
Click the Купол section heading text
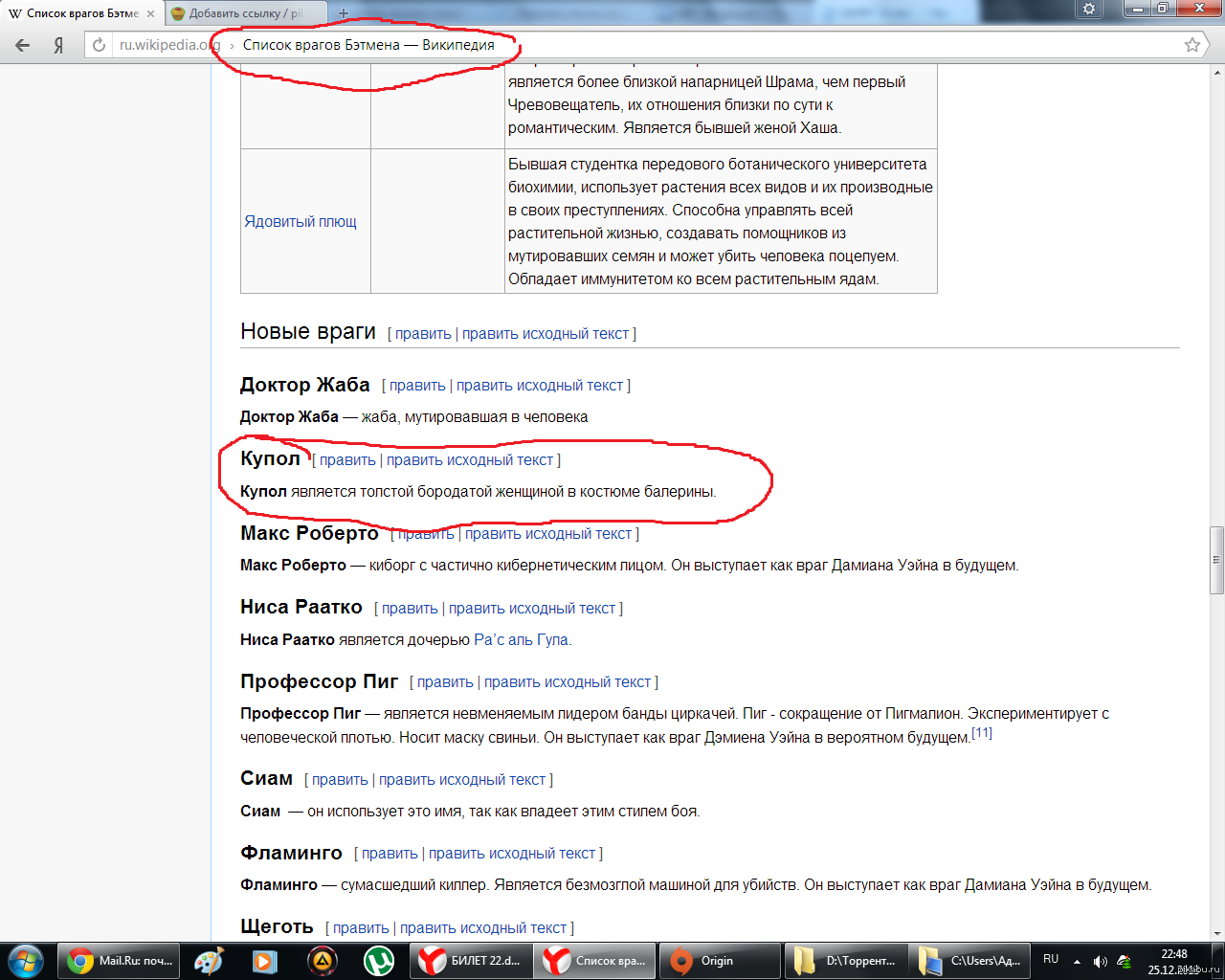pyautogui.click(x=270, y=458)
